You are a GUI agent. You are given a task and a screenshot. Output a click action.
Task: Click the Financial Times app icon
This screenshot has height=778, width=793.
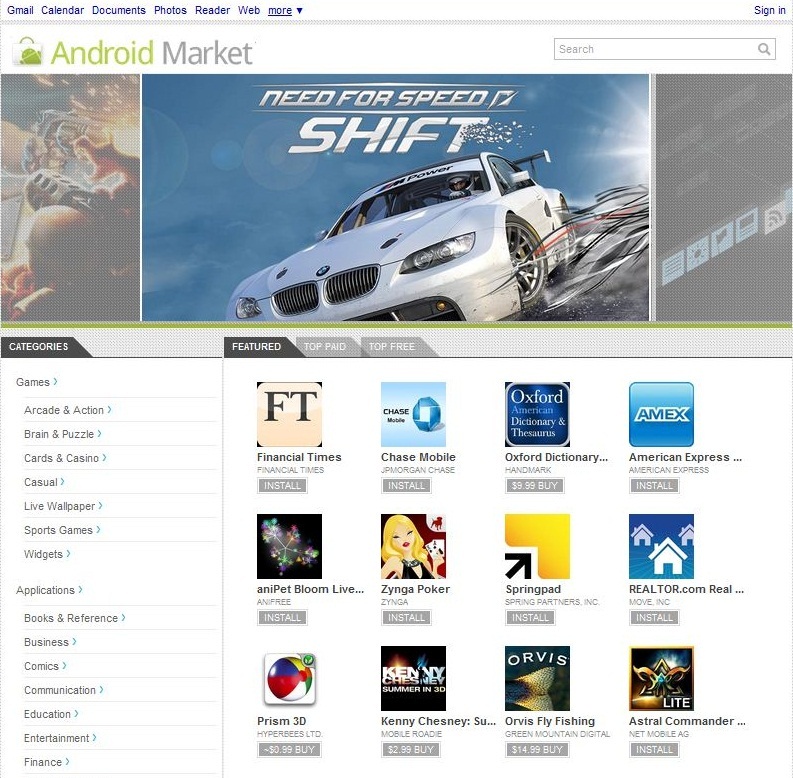coord(289,414)
